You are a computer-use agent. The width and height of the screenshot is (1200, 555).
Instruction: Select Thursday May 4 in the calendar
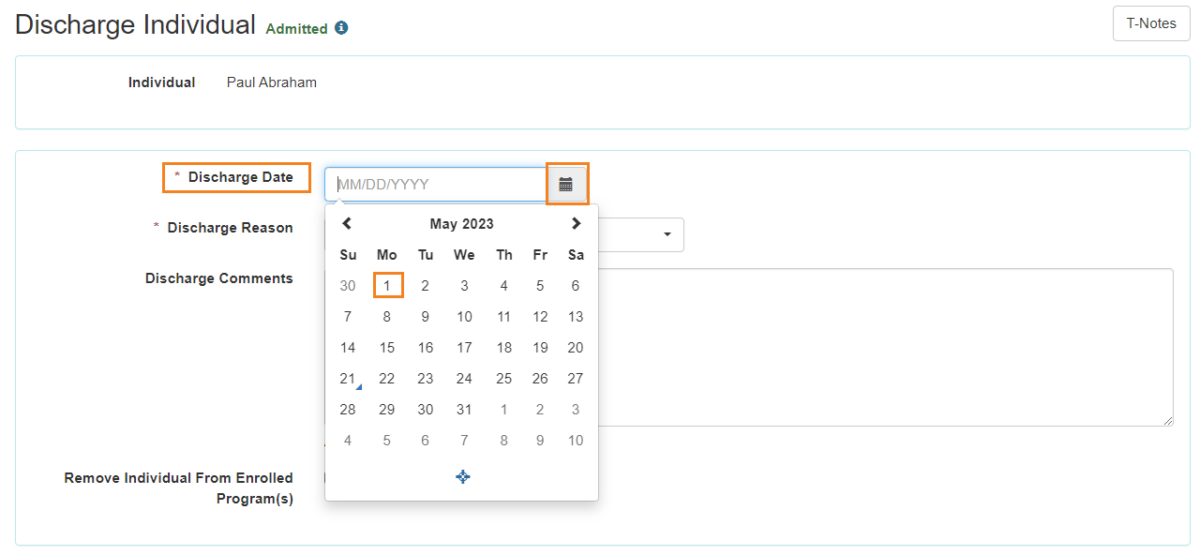[x=504, y=286]
